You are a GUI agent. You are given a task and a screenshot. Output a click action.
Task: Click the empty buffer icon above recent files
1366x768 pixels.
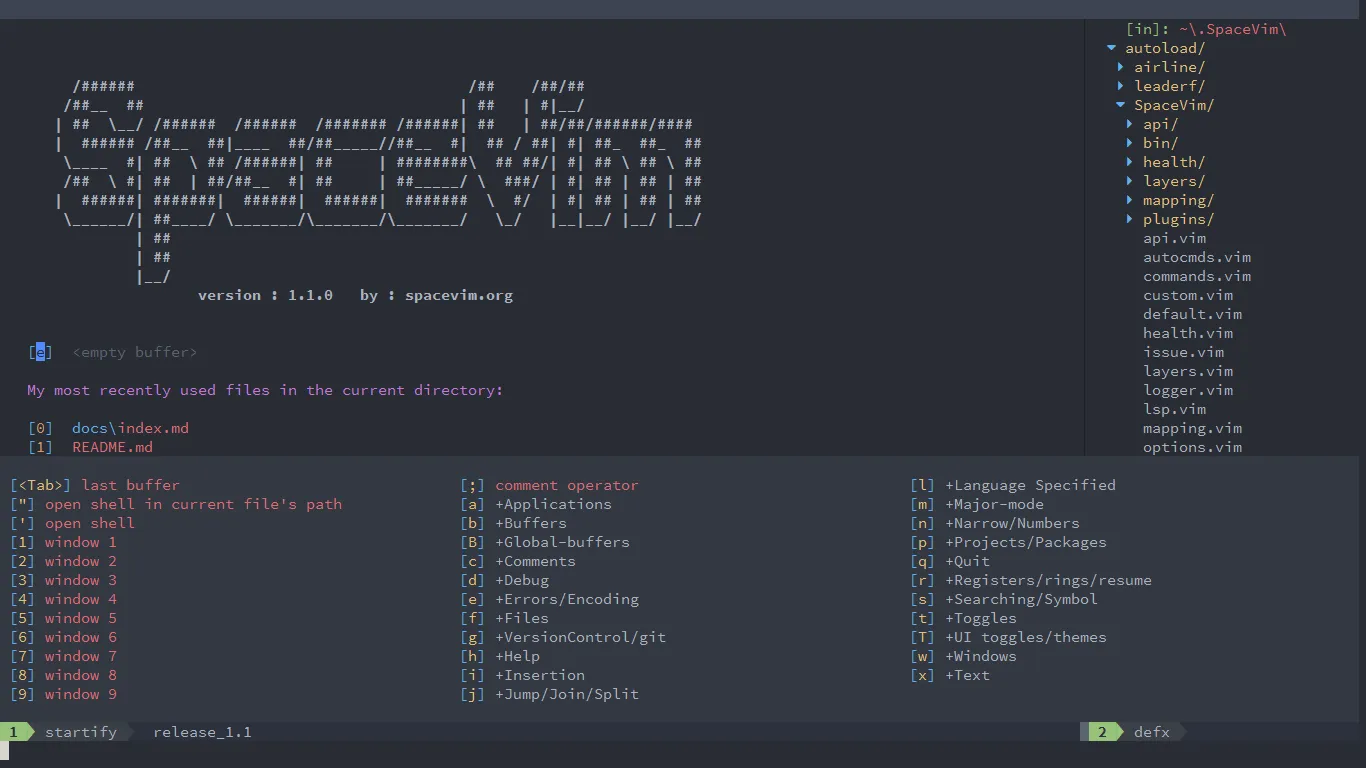click(40, 351)
